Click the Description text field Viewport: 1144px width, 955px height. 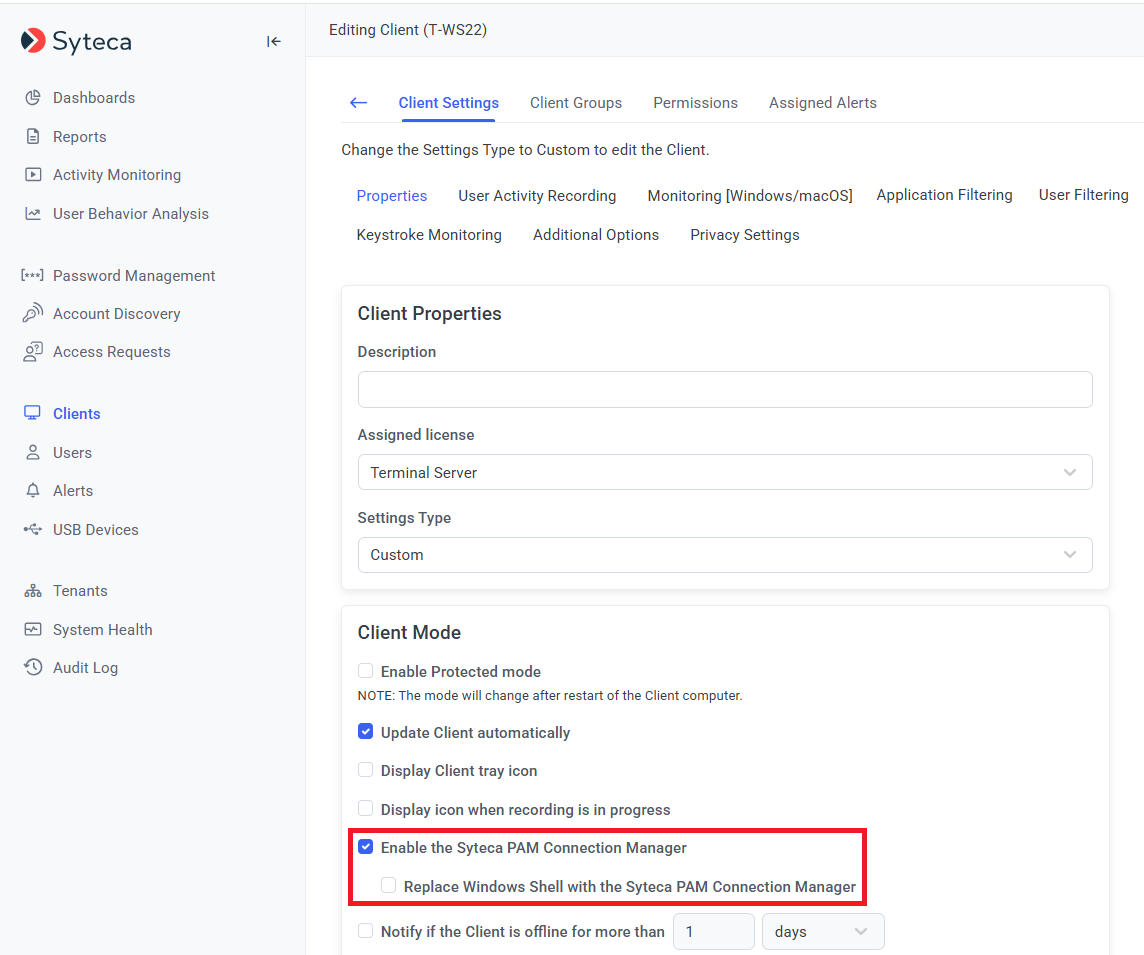(724, 390)
